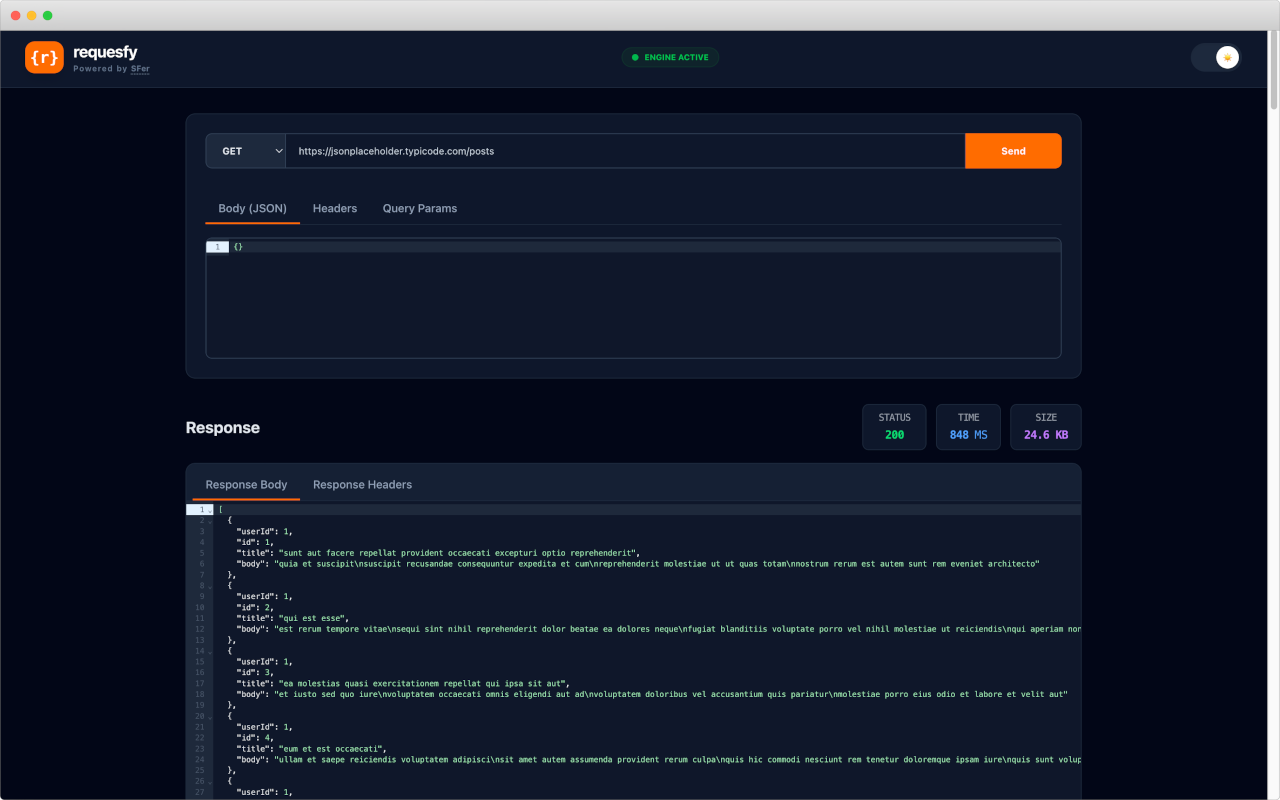The image size is (1280, 800).
Task: Send the request with the Send button
Action: [x=1013, y=151]
